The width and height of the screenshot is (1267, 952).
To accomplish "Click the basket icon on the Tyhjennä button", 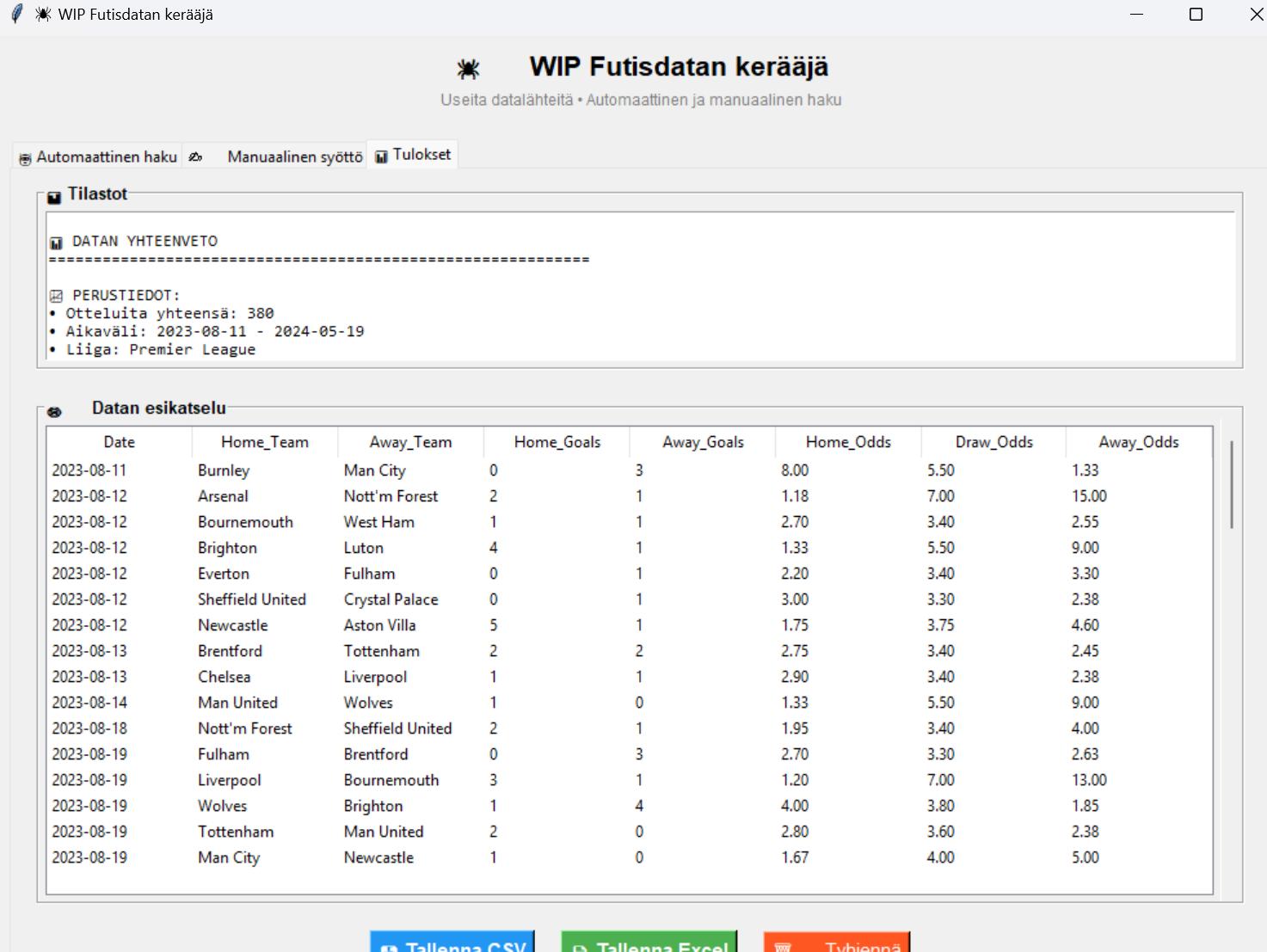I will tap(783, 946).
